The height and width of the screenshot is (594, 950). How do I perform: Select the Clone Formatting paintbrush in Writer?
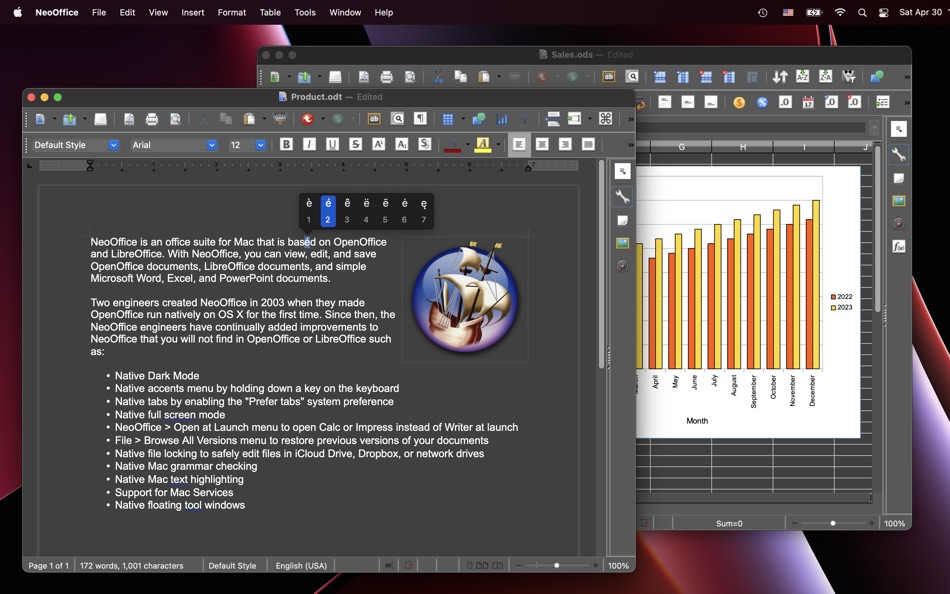[279, 119]
